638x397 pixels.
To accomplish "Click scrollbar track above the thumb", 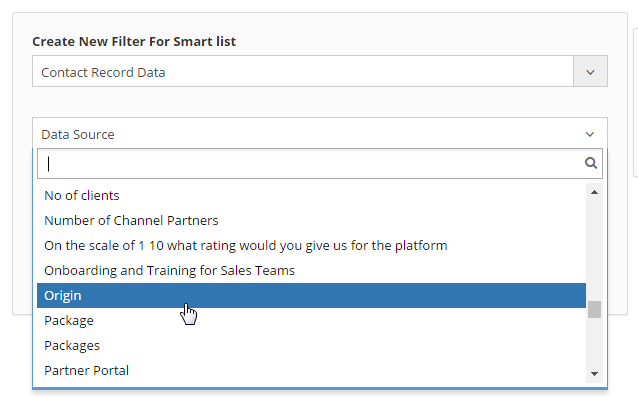I will pos(594,250).
